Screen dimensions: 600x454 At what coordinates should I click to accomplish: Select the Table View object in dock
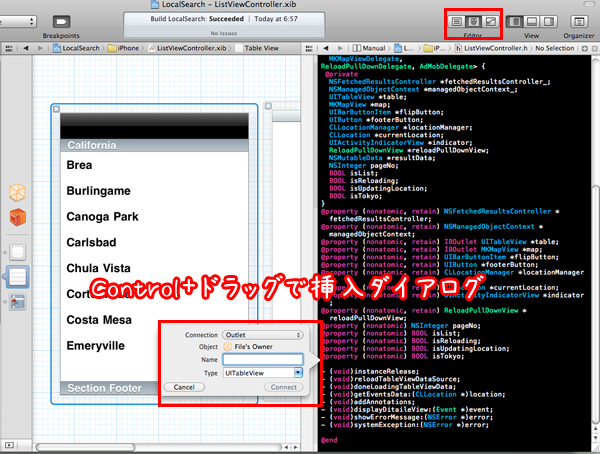[x=17, y=277]
